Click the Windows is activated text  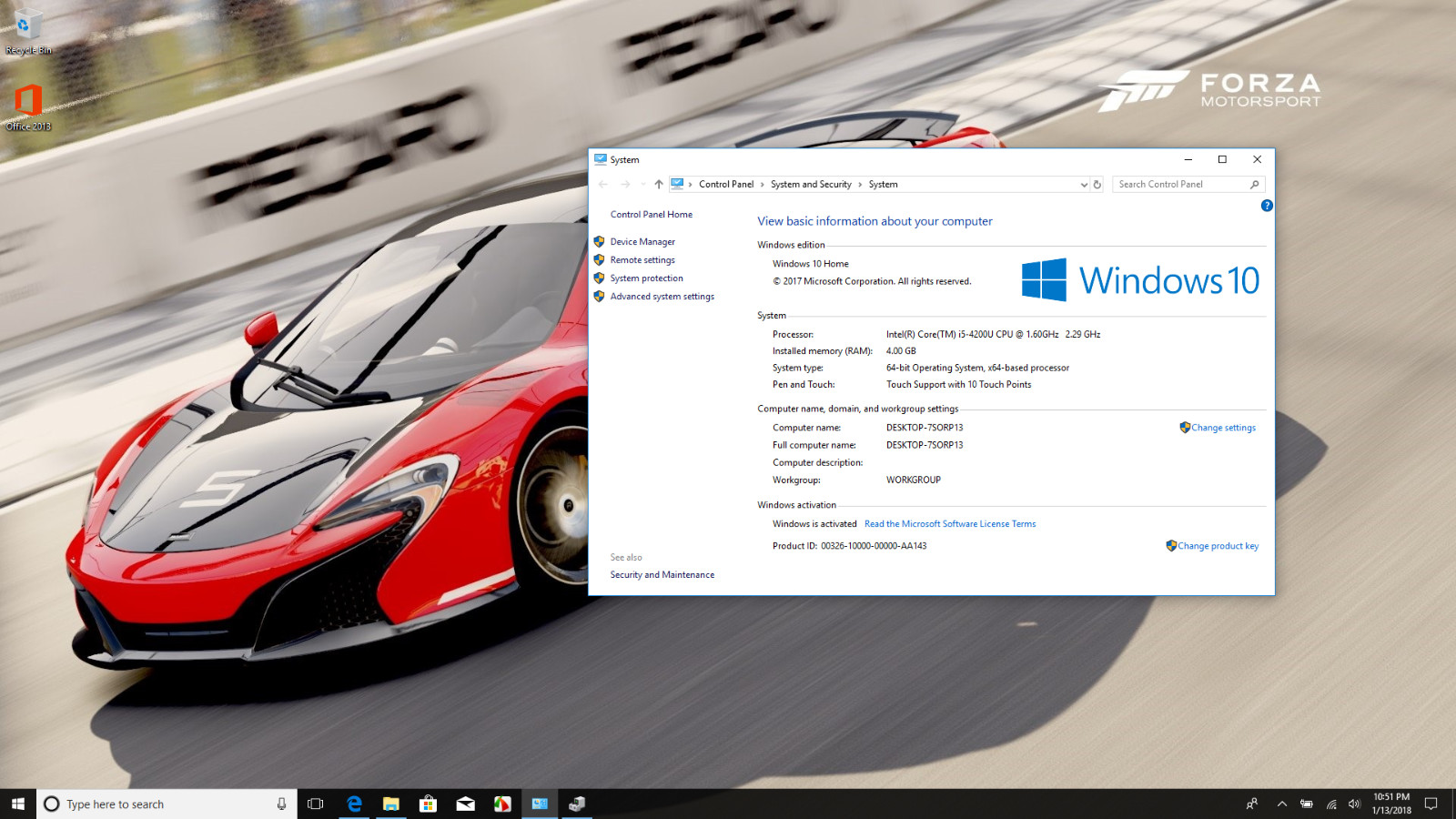coord(814,524)
